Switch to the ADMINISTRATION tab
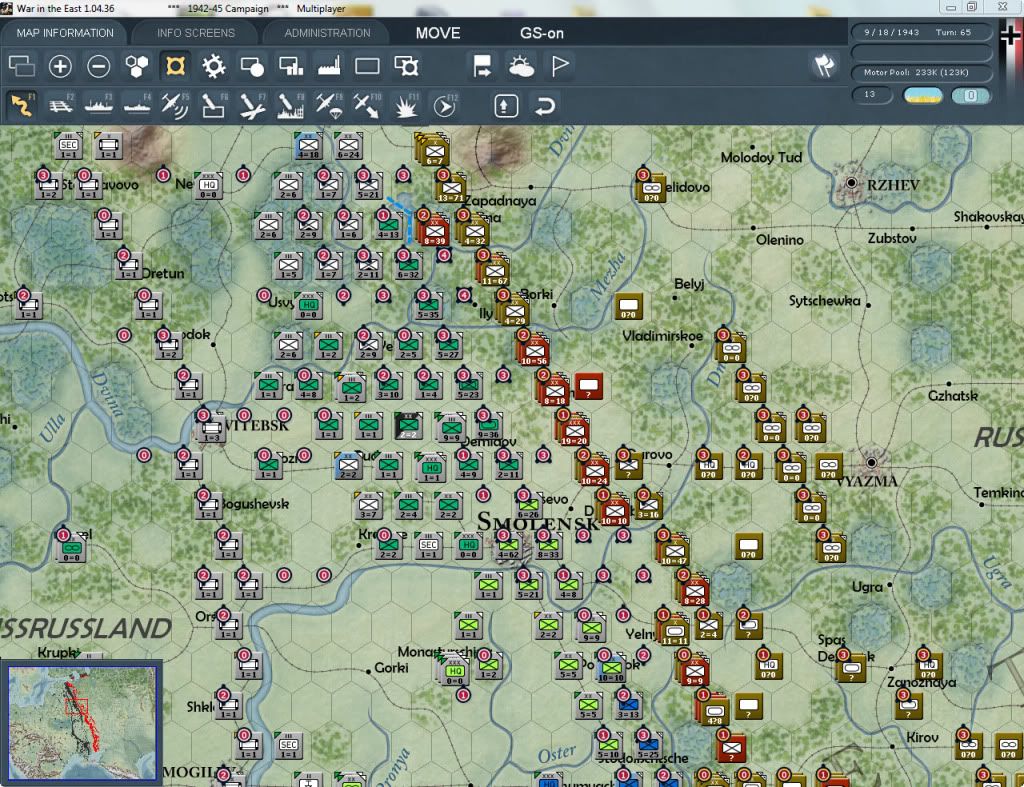The image size is (1024, 787). 327,33
